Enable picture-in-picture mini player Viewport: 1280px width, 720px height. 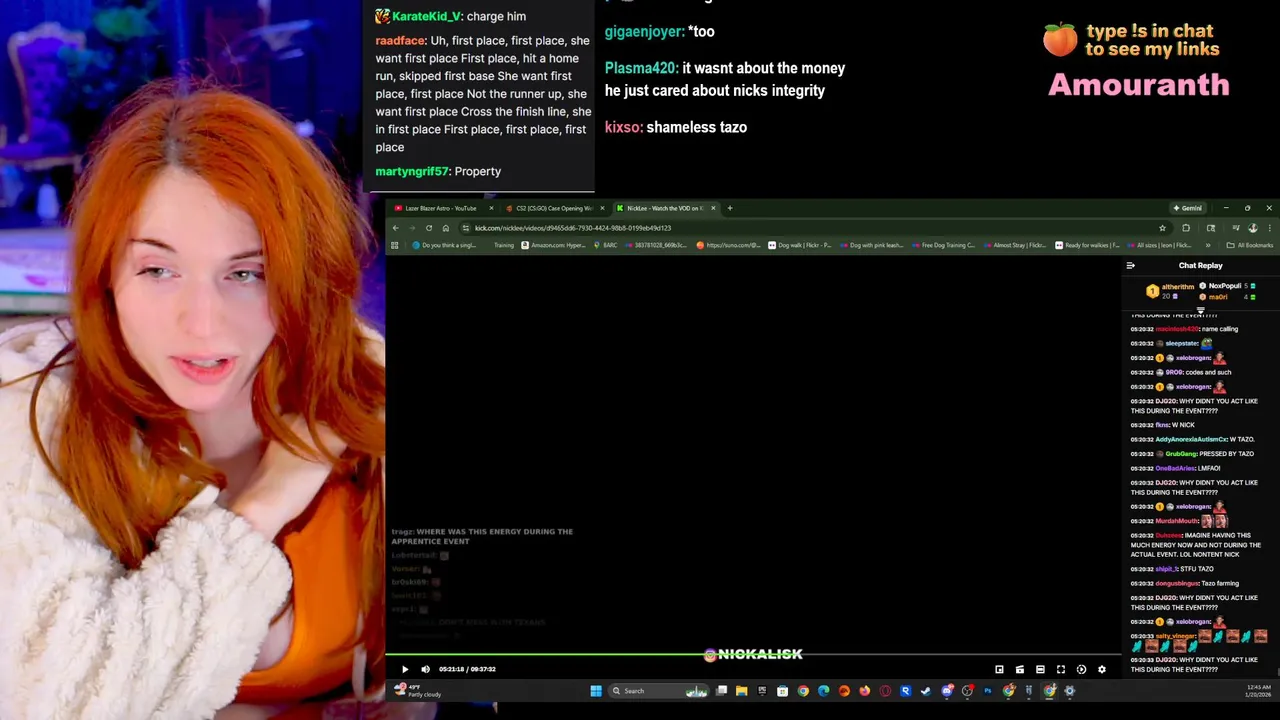(999, 669)
